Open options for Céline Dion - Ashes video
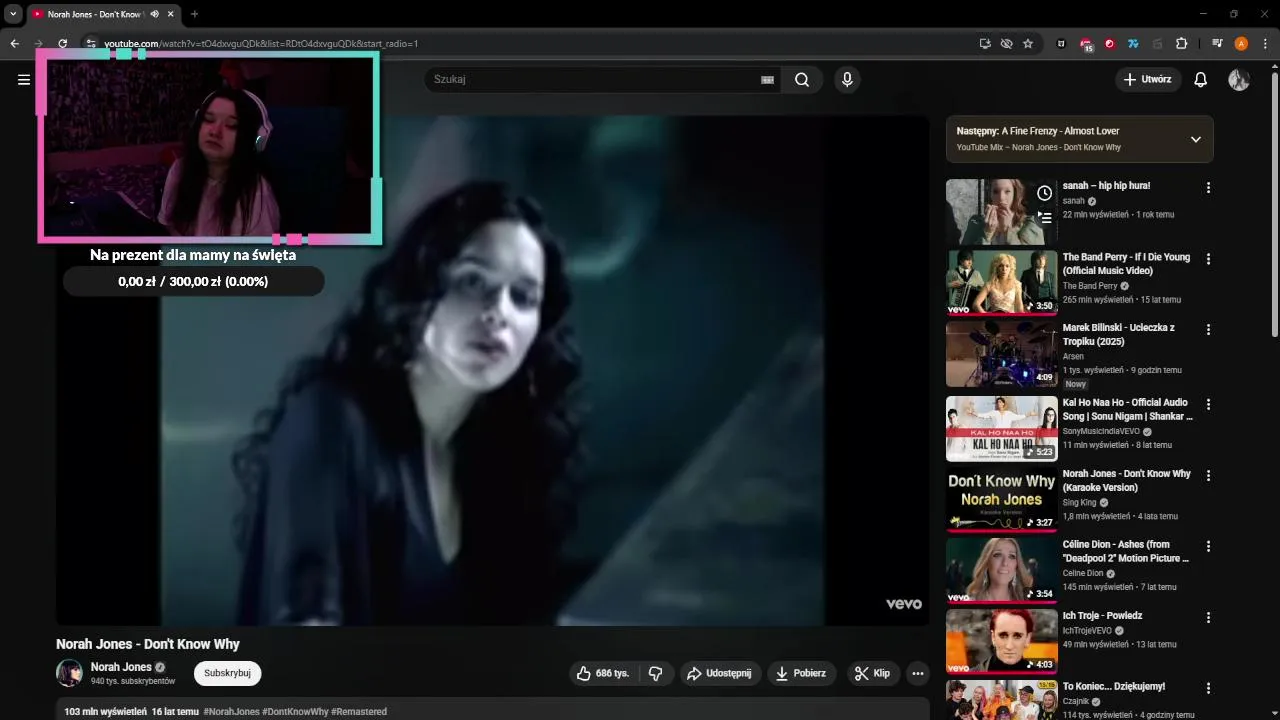This screenshot has height=720, width=1280. pyautogui.click(x=1208, y=547)
